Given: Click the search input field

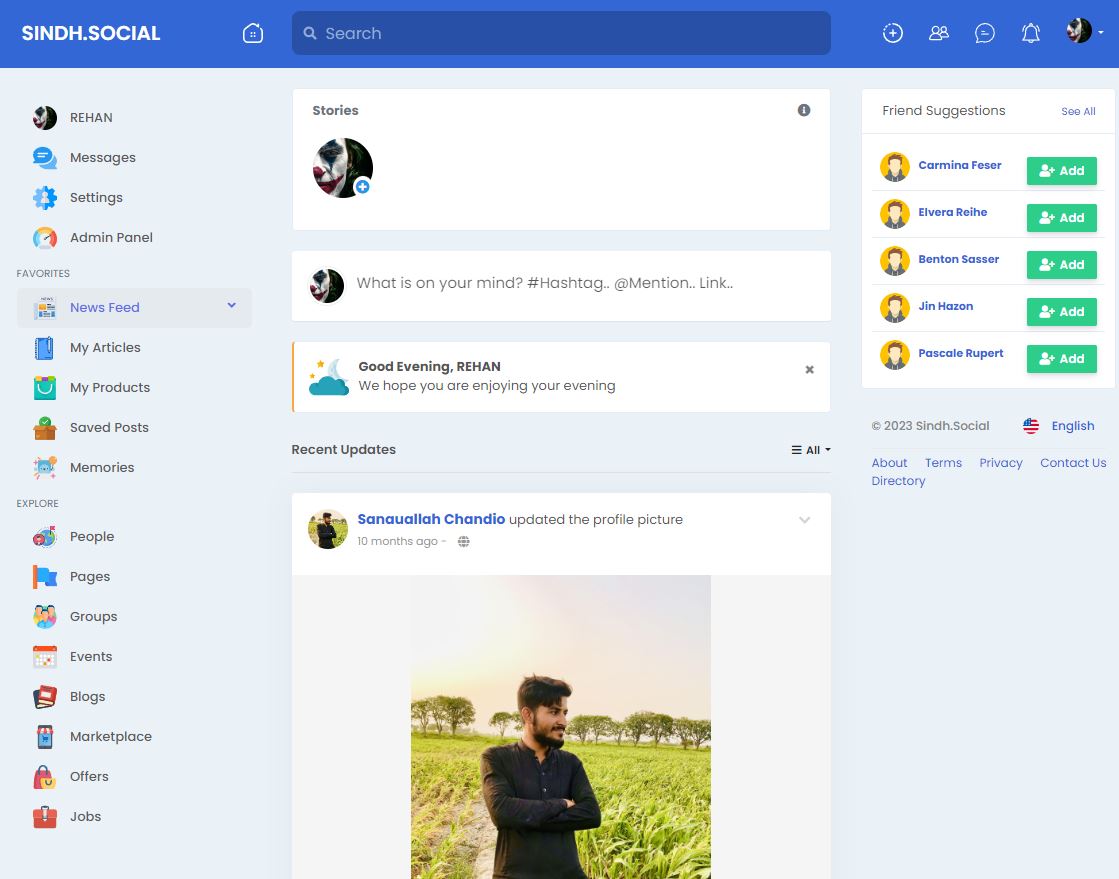Looking at the screenshot, I should point(560,32).
